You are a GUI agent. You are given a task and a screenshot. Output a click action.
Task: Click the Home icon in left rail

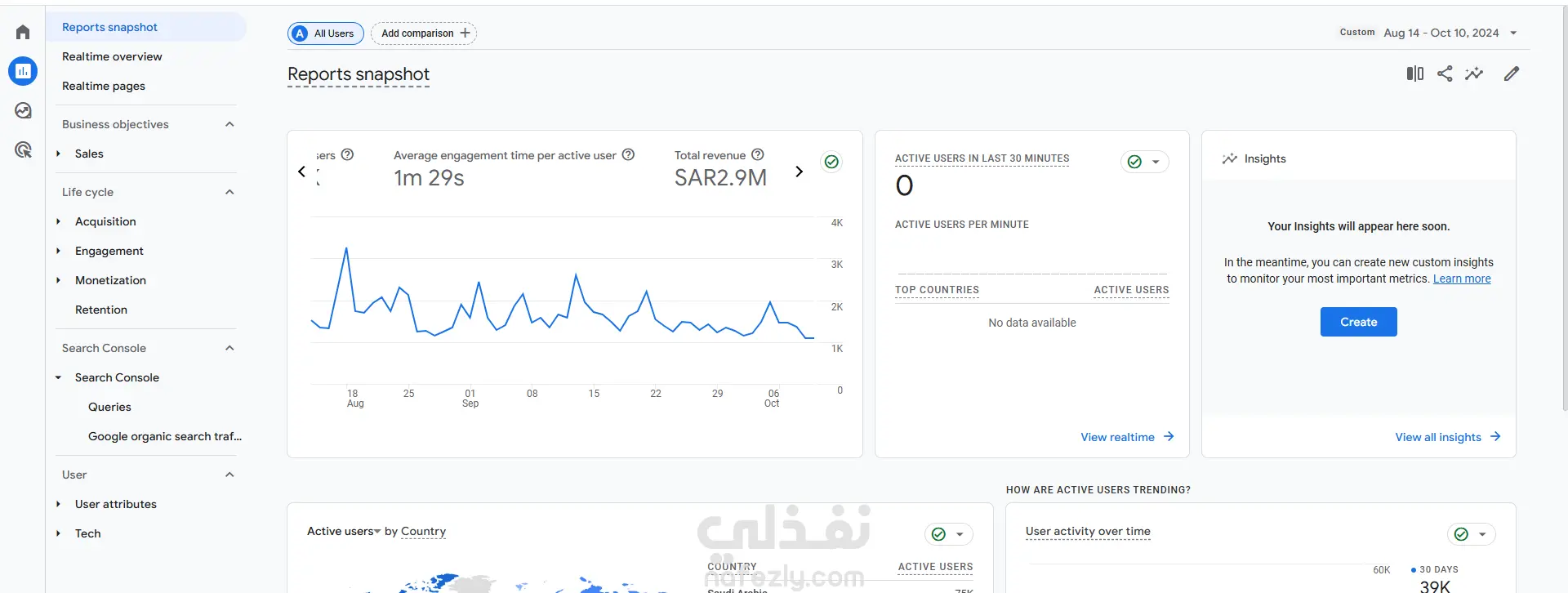pyautogui.click(x=23, y=32)
